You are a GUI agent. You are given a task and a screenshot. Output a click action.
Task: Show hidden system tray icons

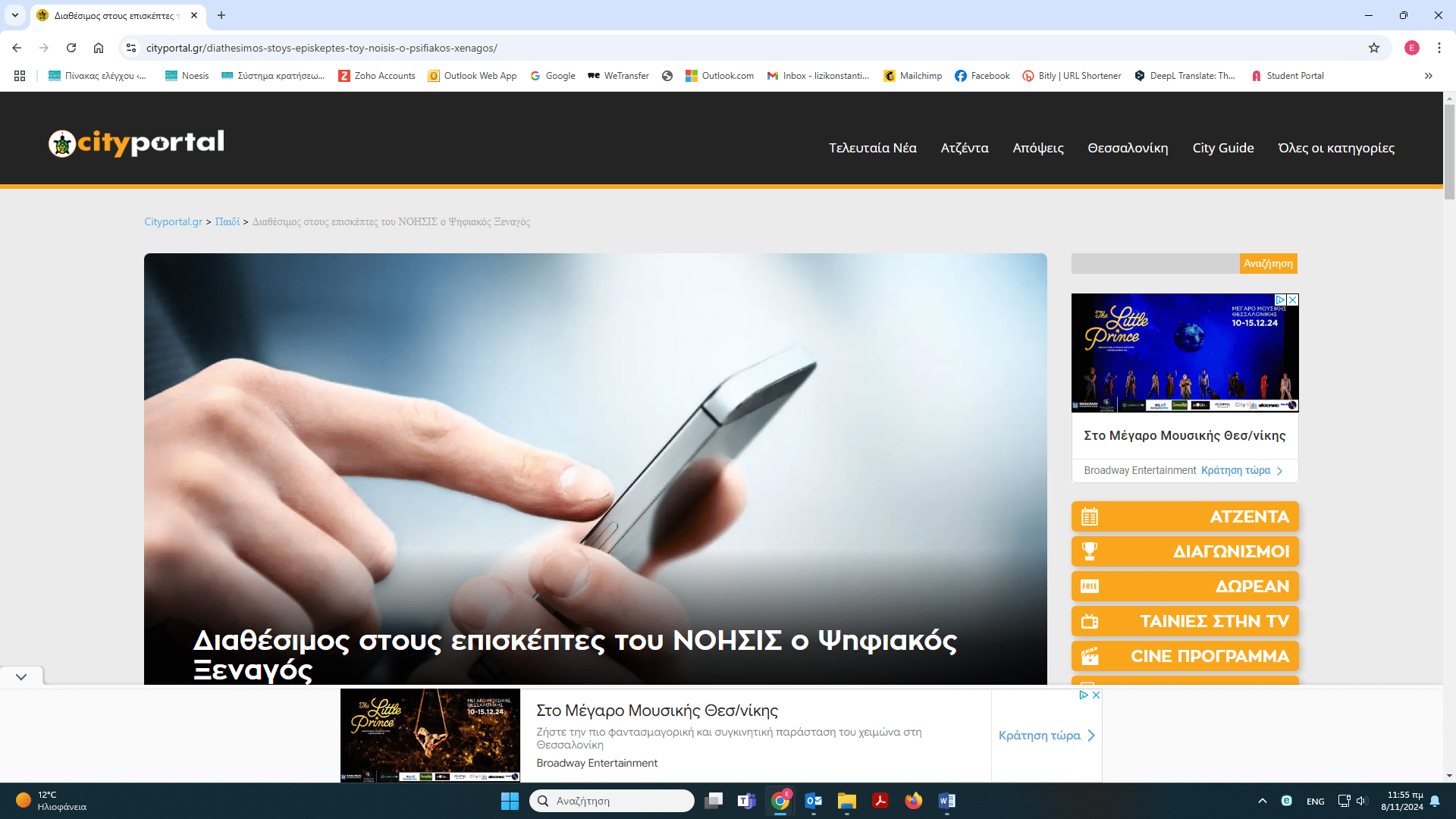(1262, 801)
